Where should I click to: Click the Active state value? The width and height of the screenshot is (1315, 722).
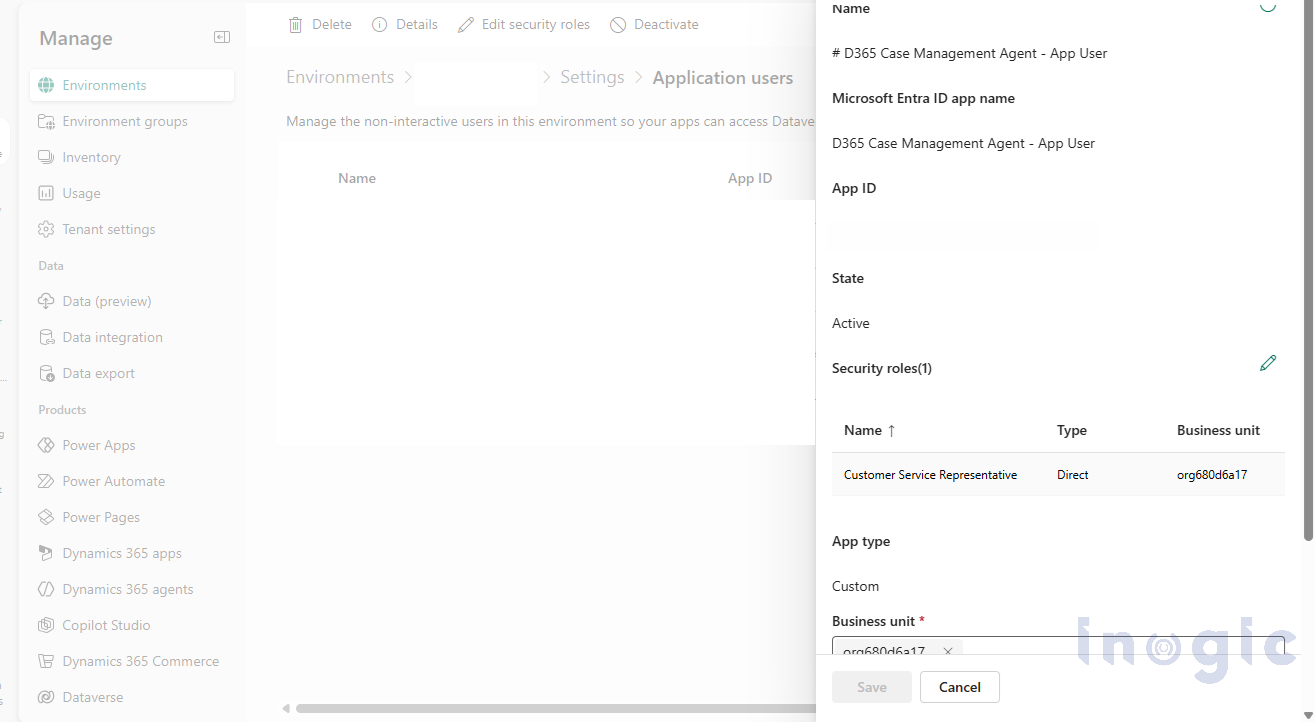(851, 323)
